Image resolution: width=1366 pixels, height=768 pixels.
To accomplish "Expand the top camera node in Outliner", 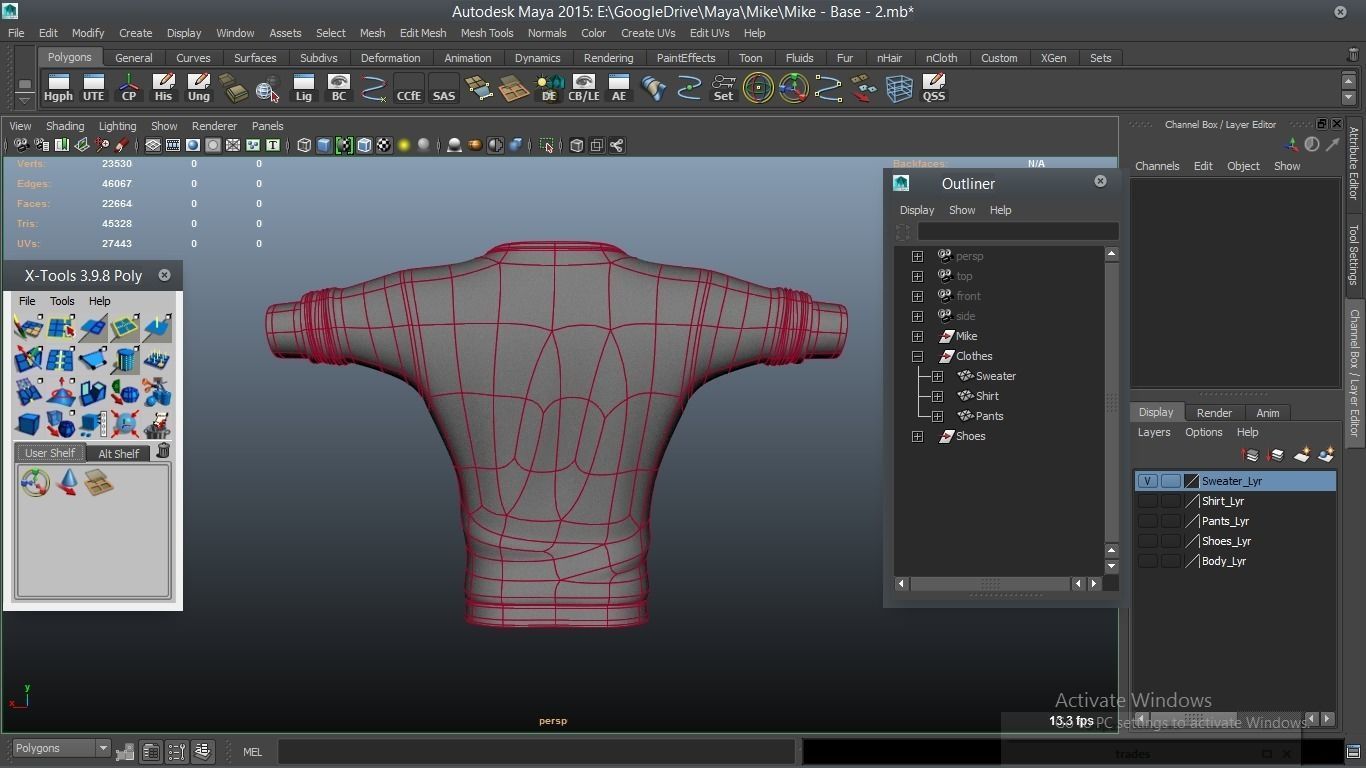I will point(917,276).
